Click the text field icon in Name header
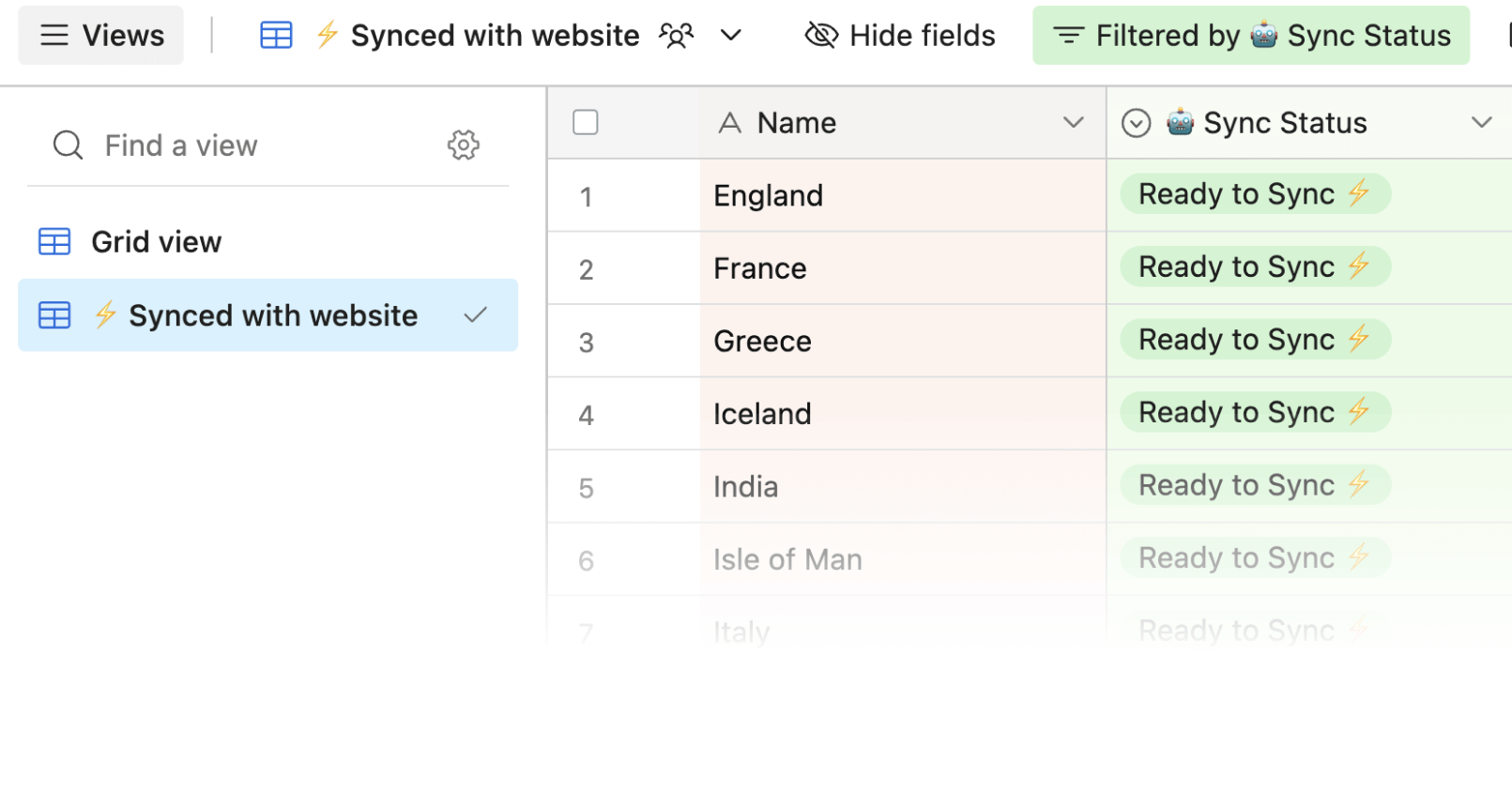The height and width of the screenshot is (808, 1512). (x=729, y=123)
